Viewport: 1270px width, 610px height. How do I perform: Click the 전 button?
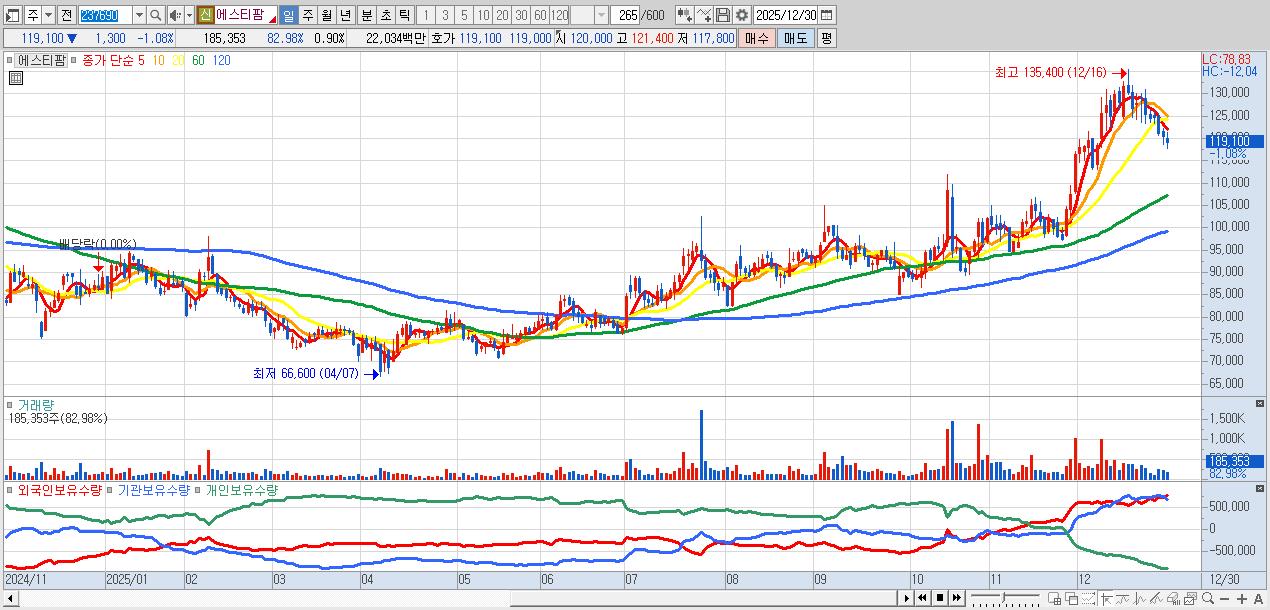[66, 15]
